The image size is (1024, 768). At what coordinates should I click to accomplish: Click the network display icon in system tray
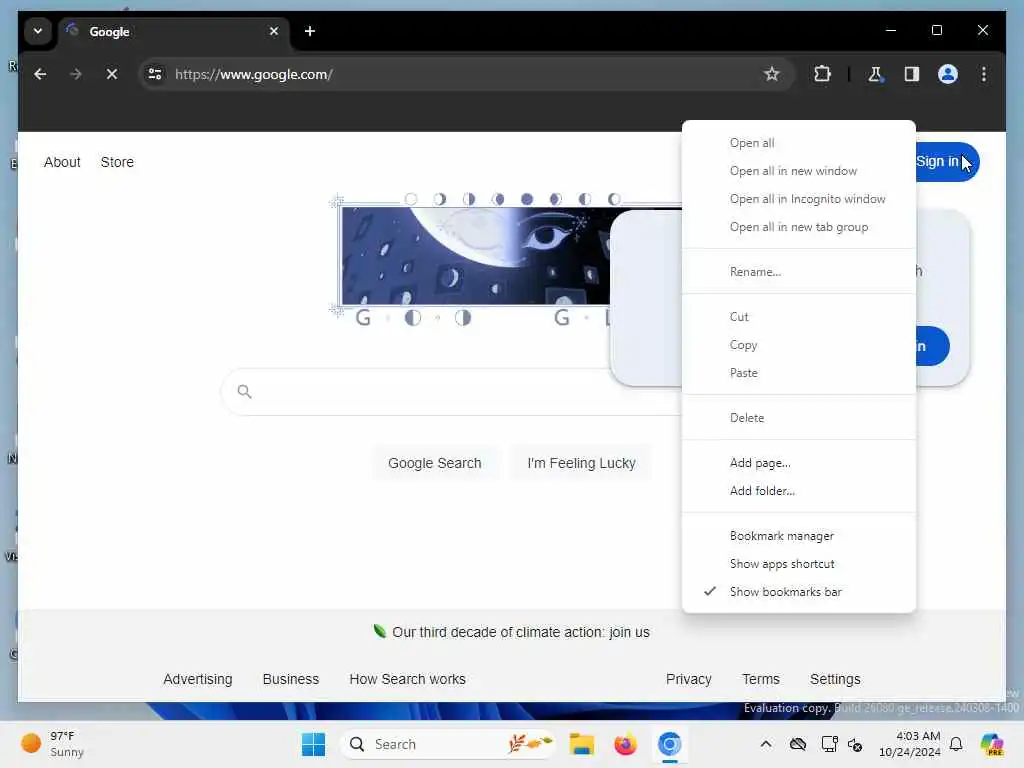[x=829, y=744]
